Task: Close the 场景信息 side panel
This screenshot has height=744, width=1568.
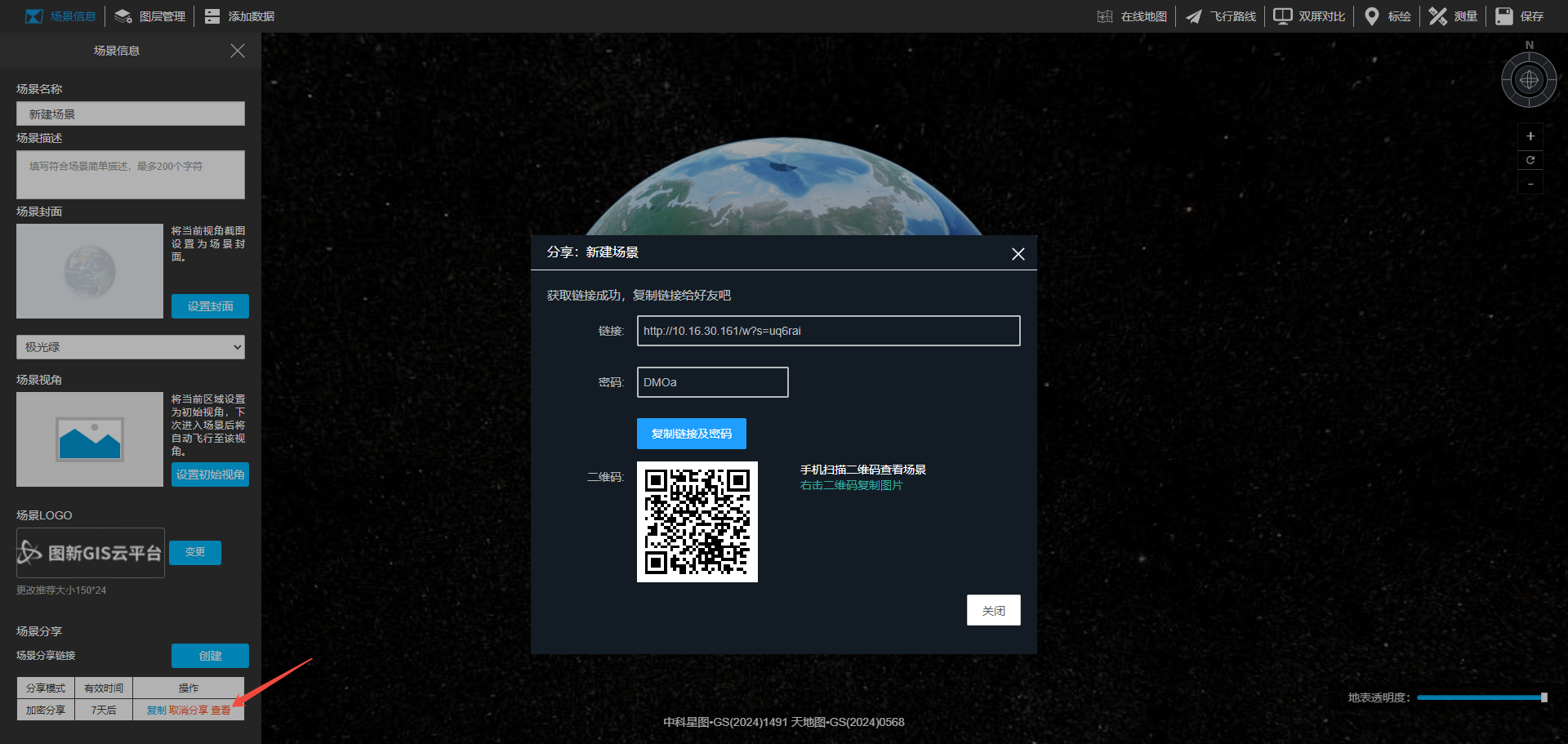Action: click(238, 51)
